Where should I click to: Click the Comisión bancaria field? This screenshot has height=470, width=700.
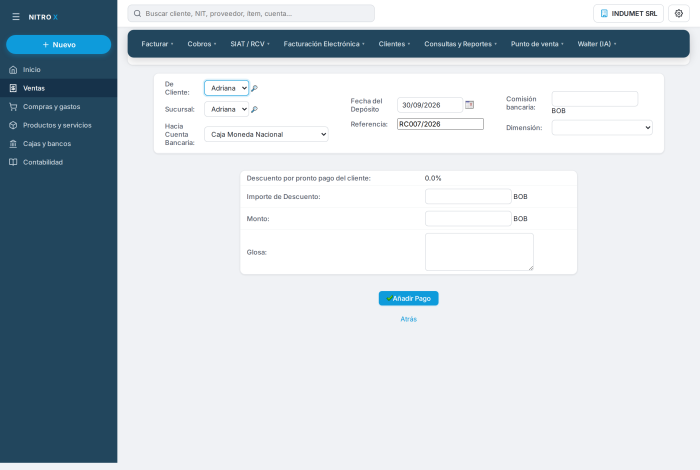pyautogui.click(x=595, y=99)
